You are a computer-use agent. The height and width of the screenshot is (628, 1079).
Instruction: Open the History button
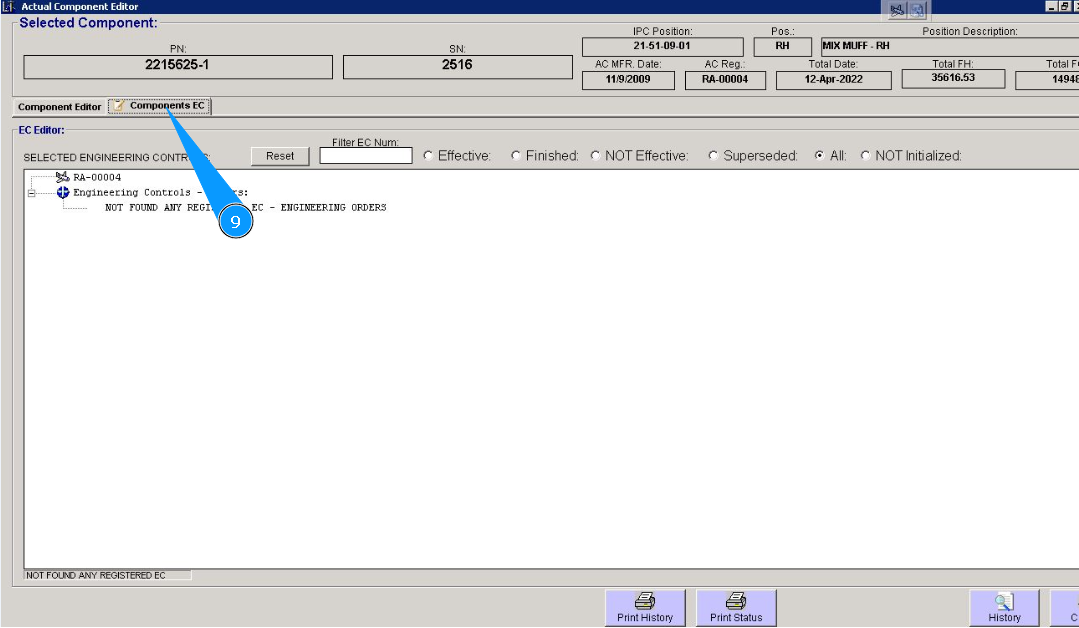(x=1004, y=608)
